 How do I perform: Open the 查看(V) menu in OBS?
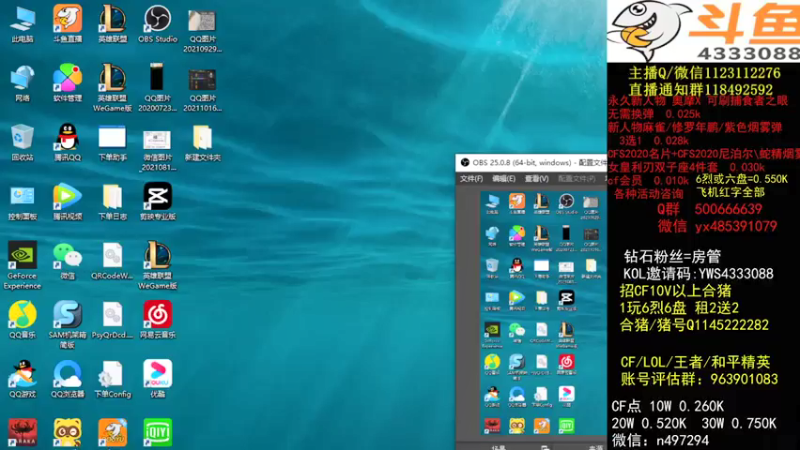(536, 179)
